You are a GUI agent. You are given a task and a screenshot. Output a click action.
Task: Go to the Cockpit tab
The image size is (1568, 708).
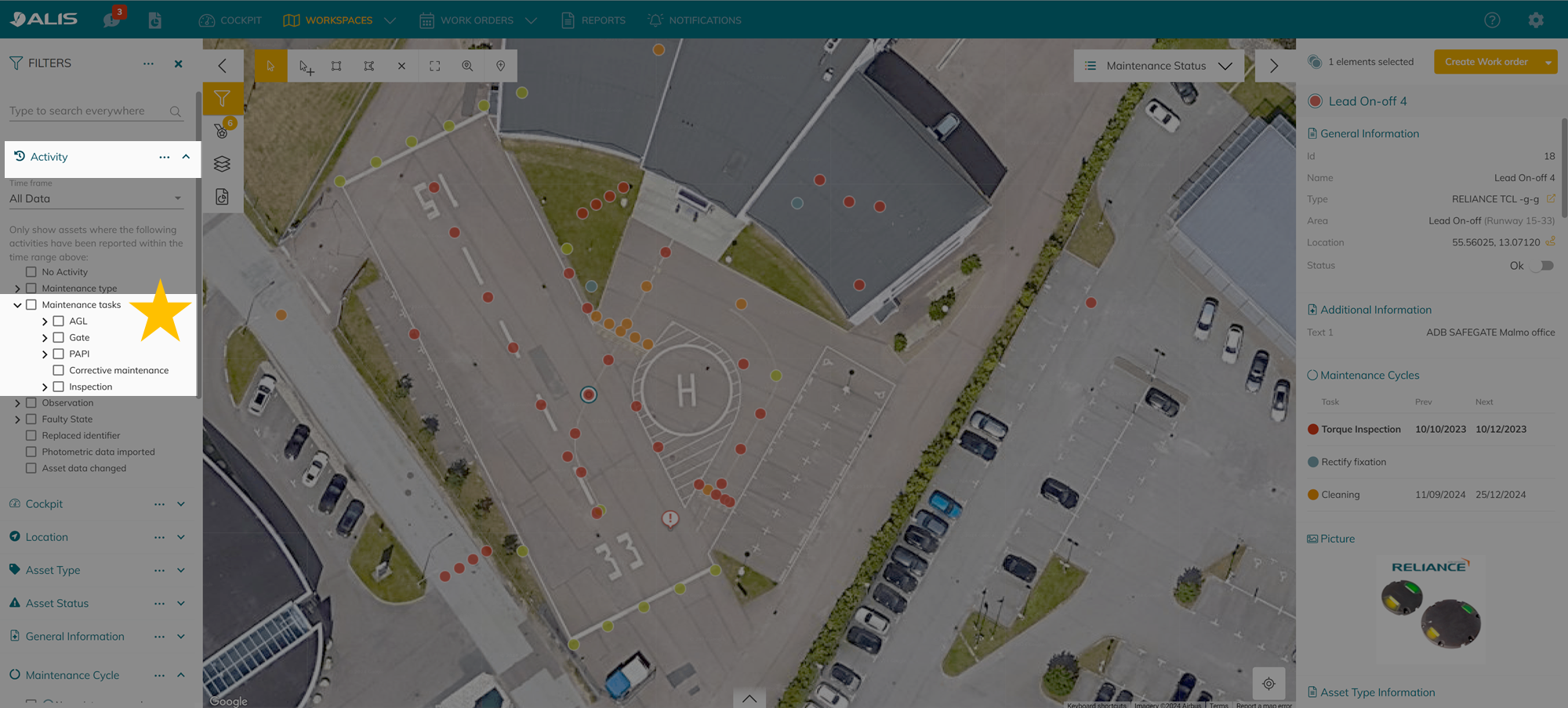(230, 20)
